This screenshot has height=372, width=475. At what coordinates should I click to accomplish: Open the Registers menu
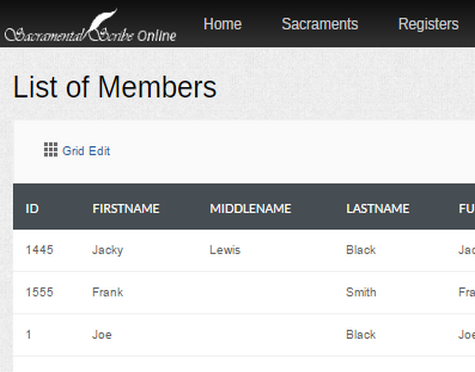(428, 24)
